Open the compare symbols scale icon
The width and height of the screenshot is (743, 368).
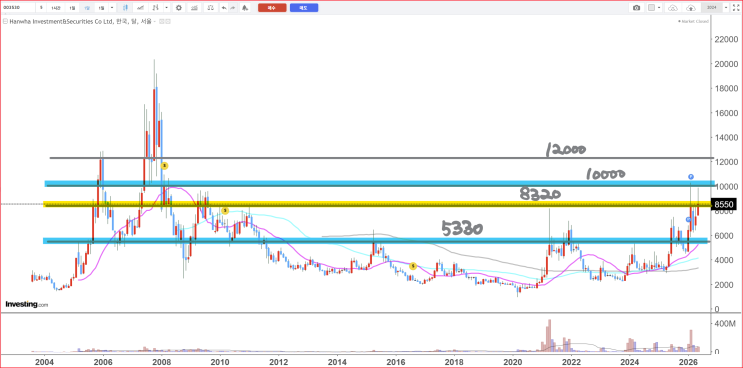[210, 8]
